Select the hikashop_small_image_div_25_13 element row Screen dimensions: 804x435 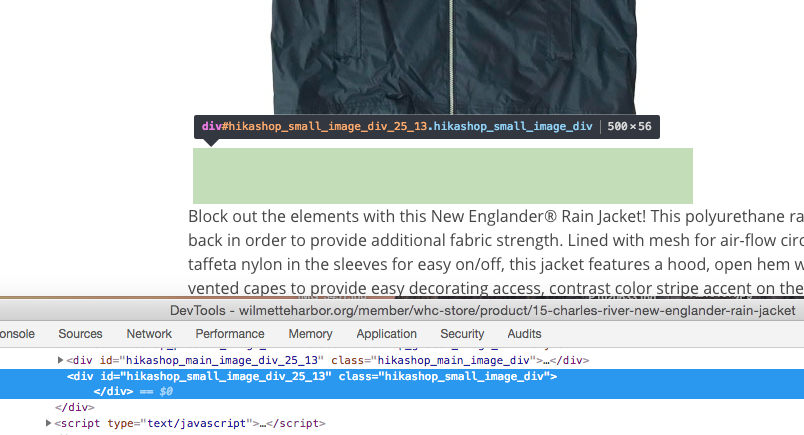[402, 377]
